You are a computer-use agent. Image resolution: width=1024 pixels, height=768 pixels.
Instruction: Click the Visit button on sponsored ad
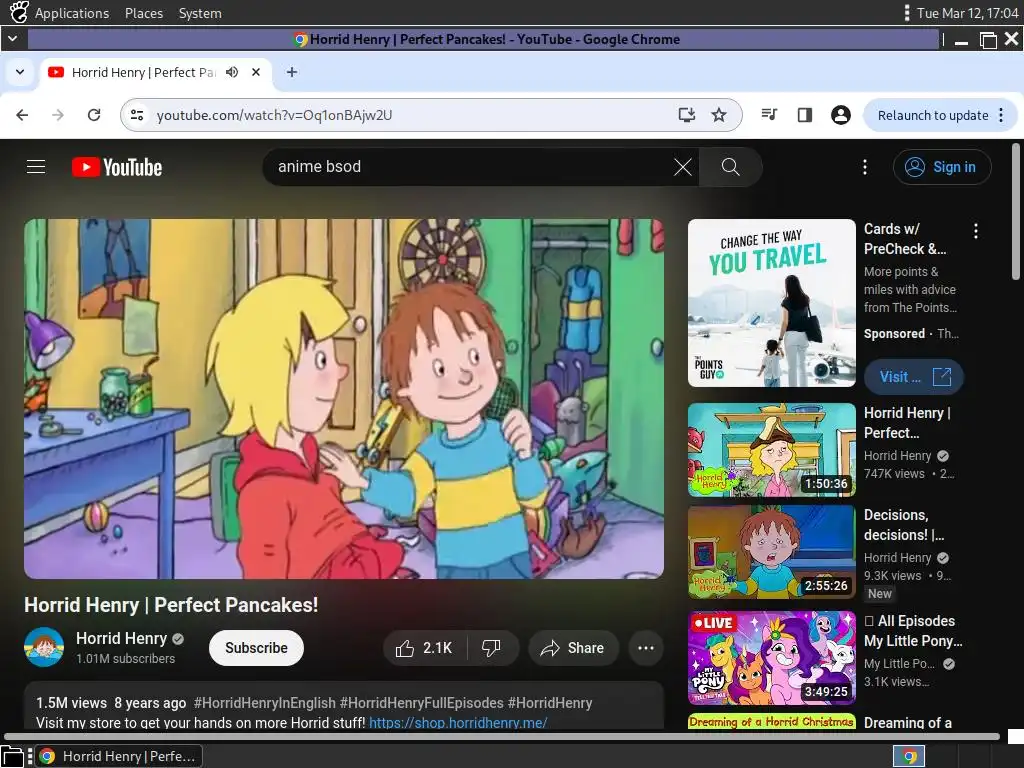[x=914, y=377]
